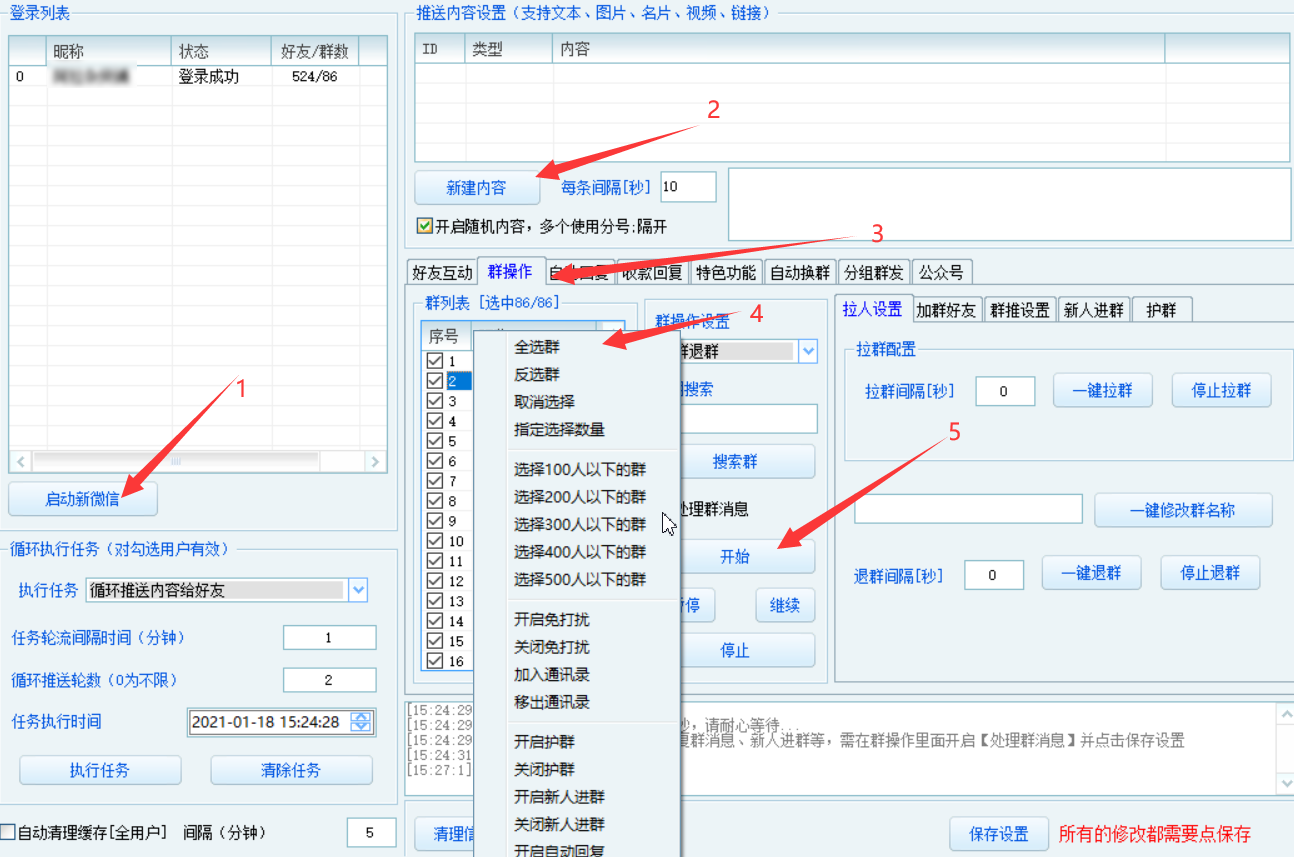Viewport: 1294px width, 857px height.
Task: Select 关闭新人进群 in the menu
Action: point(559,825)
